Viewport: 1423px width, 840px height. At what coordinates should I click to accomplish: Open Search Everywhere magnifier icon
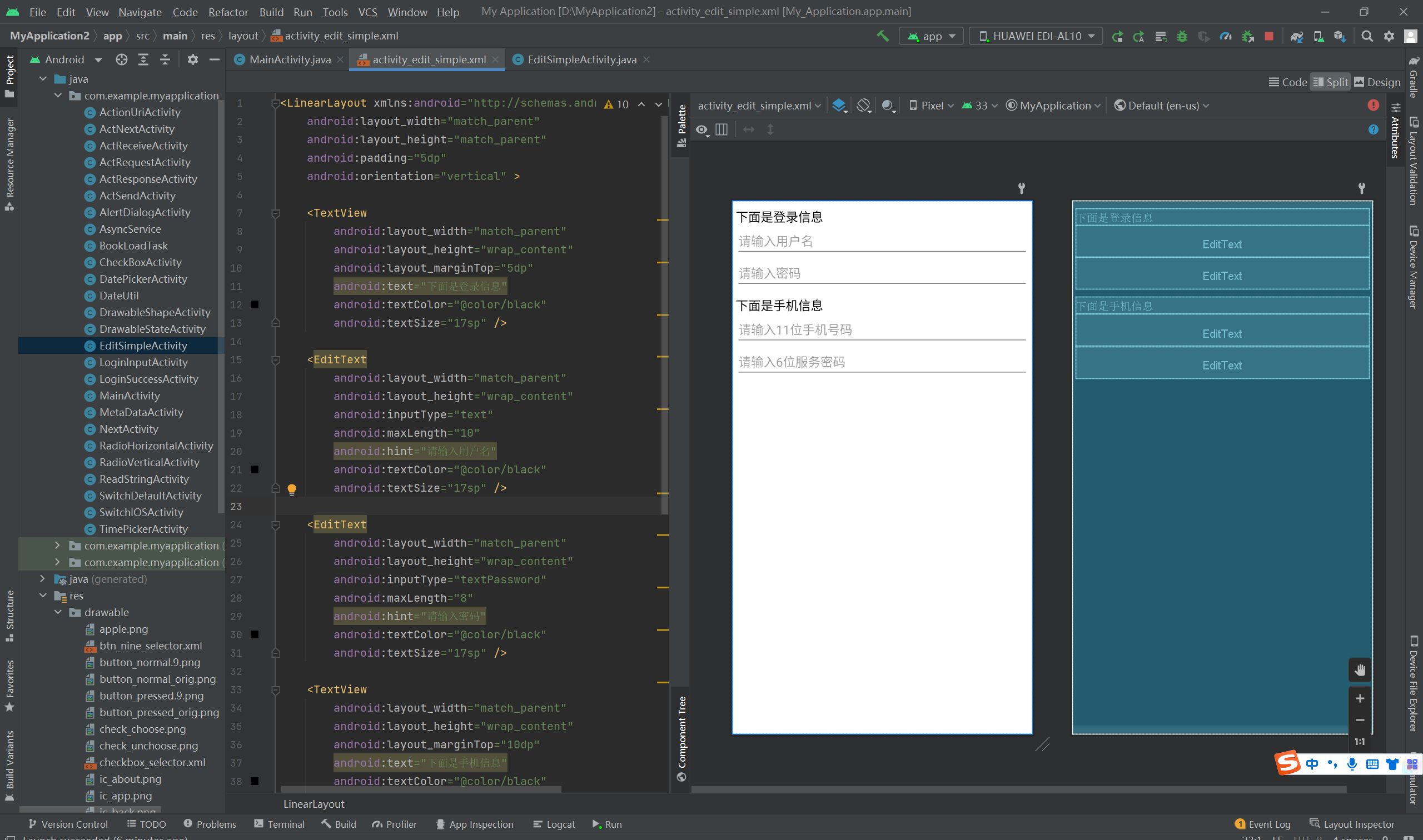pos(1366,36)
